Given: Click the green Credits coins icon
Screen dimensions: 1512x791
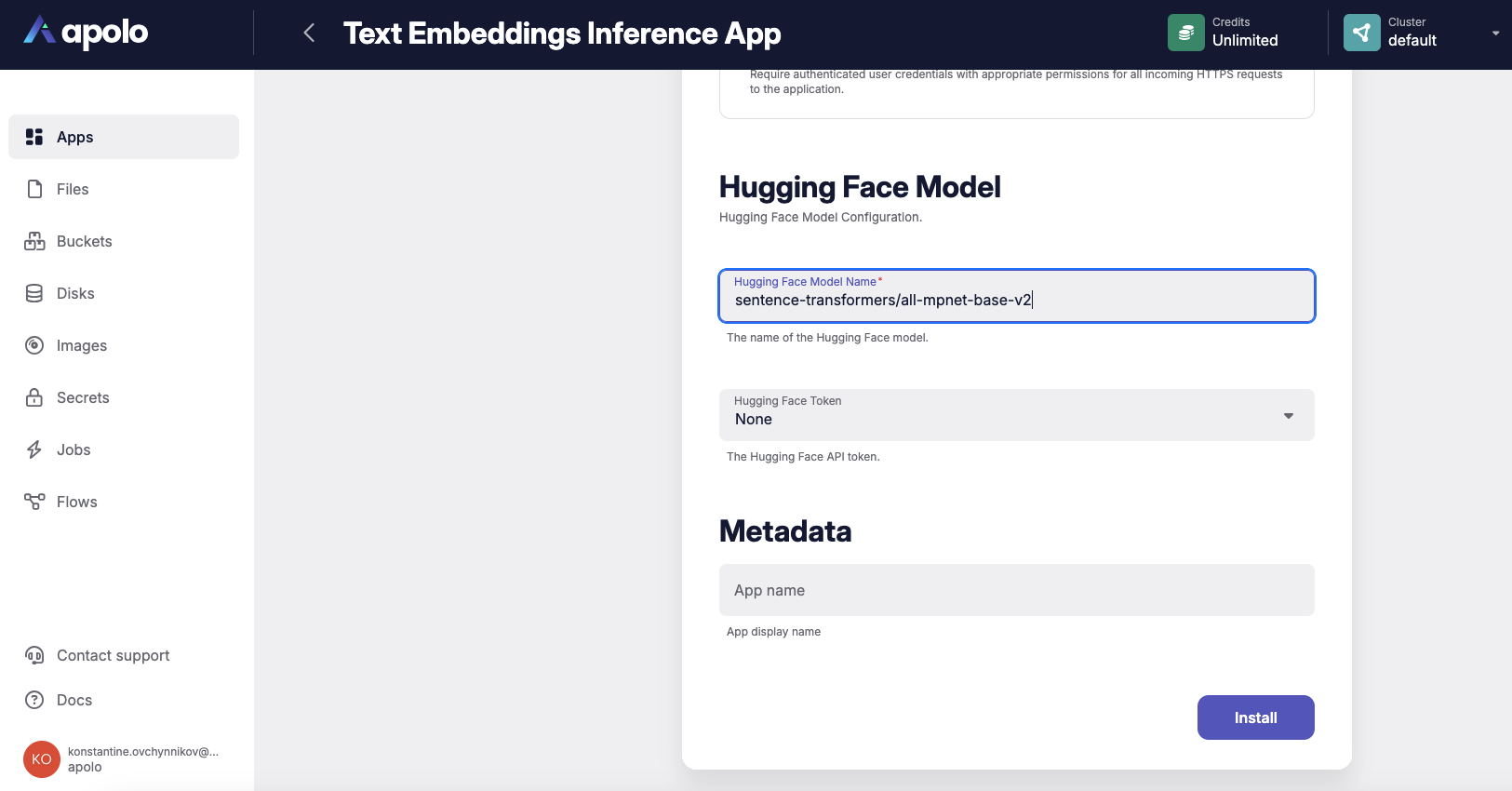Looking at the screenshot, I should click(1185, 33).
